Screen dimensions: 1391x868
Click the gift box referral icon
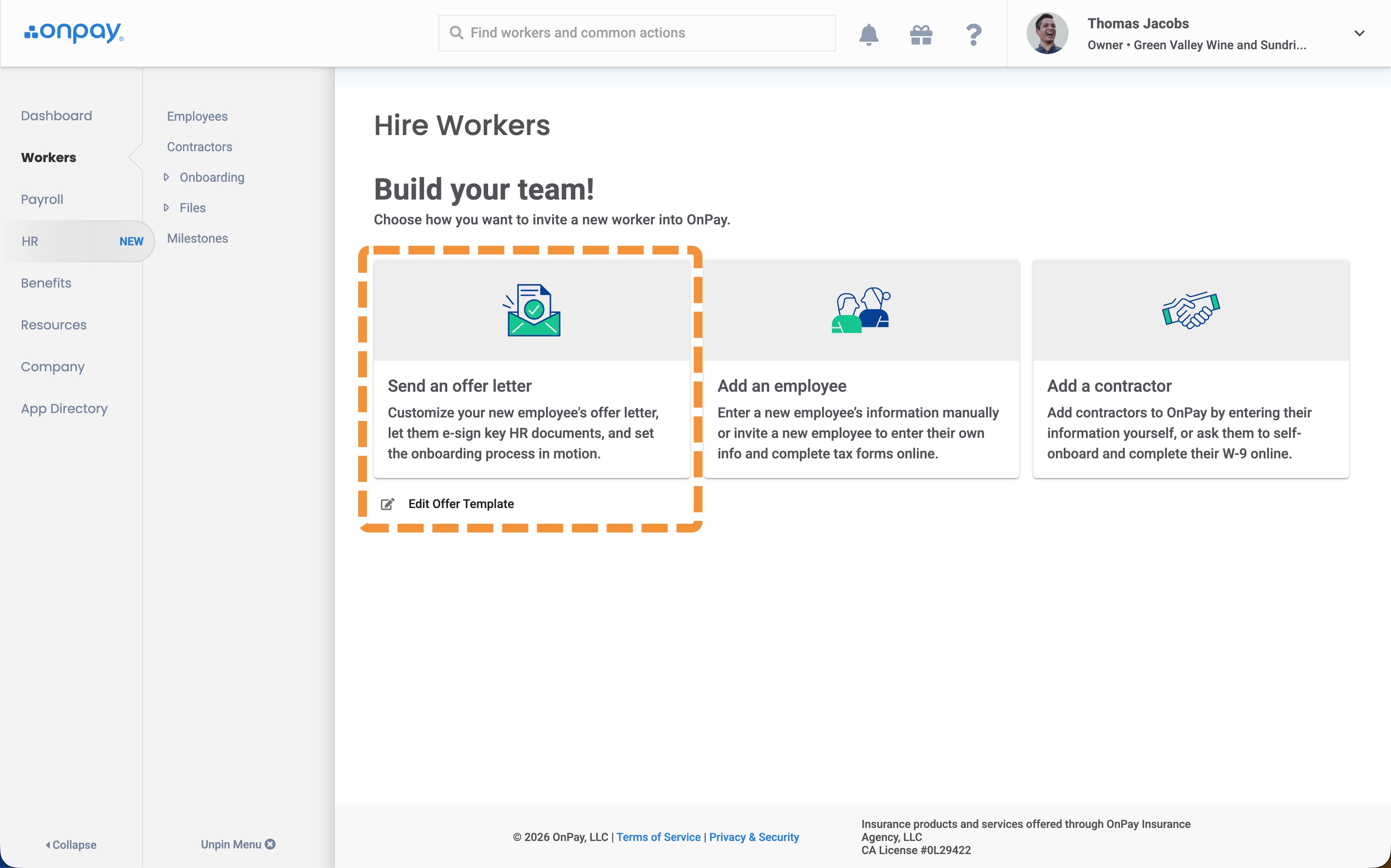pos(921,34)
